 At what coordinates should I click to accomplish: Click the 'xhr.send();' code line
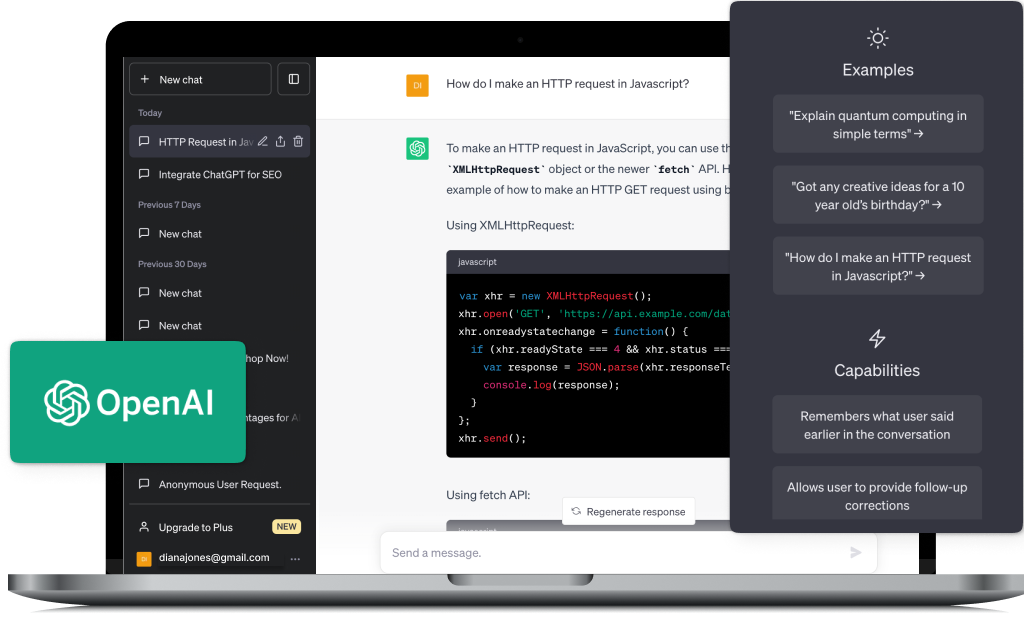pos(492,438)
